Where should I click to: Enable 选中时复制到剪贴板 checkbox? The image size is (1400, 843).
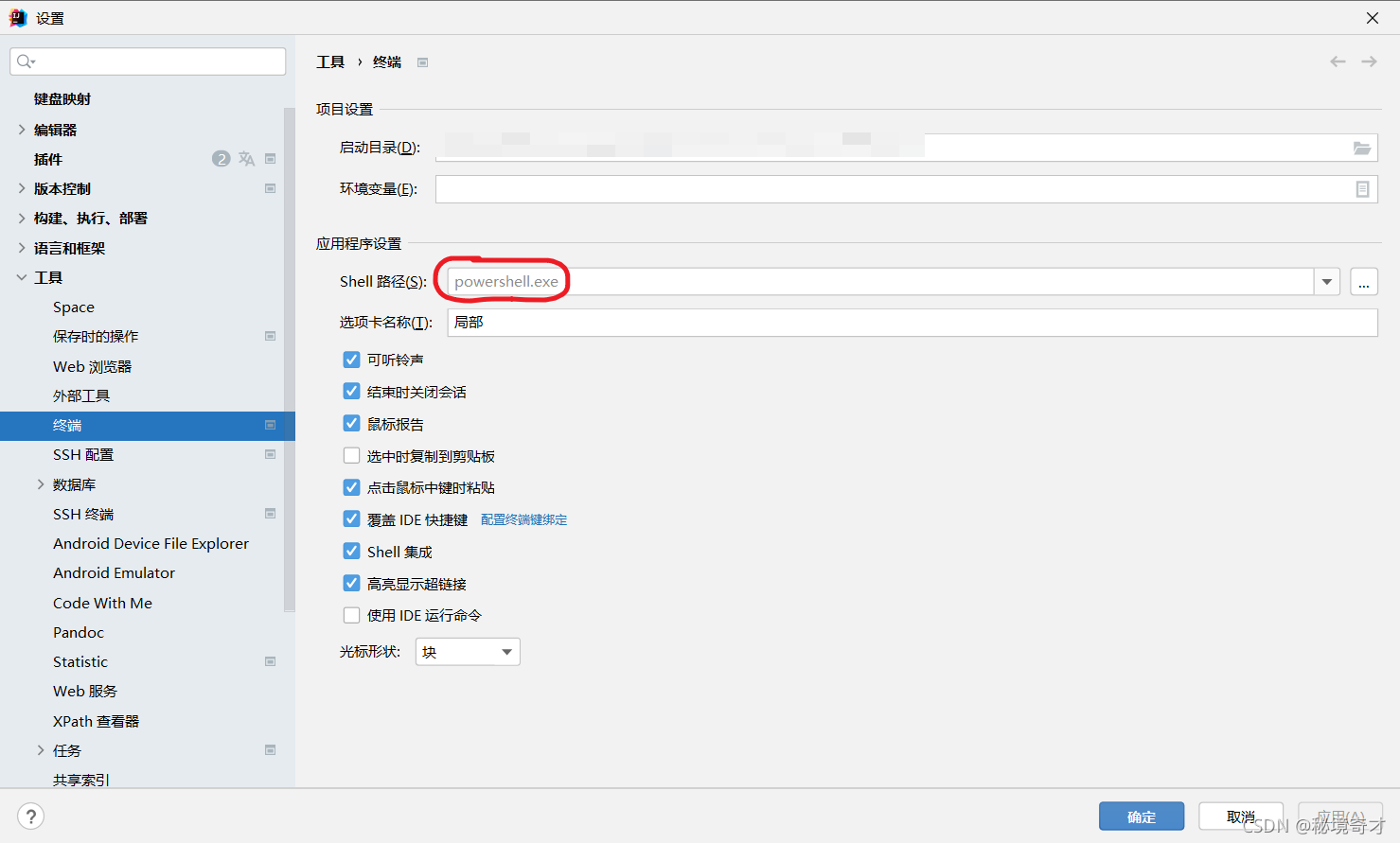[351, 456]
